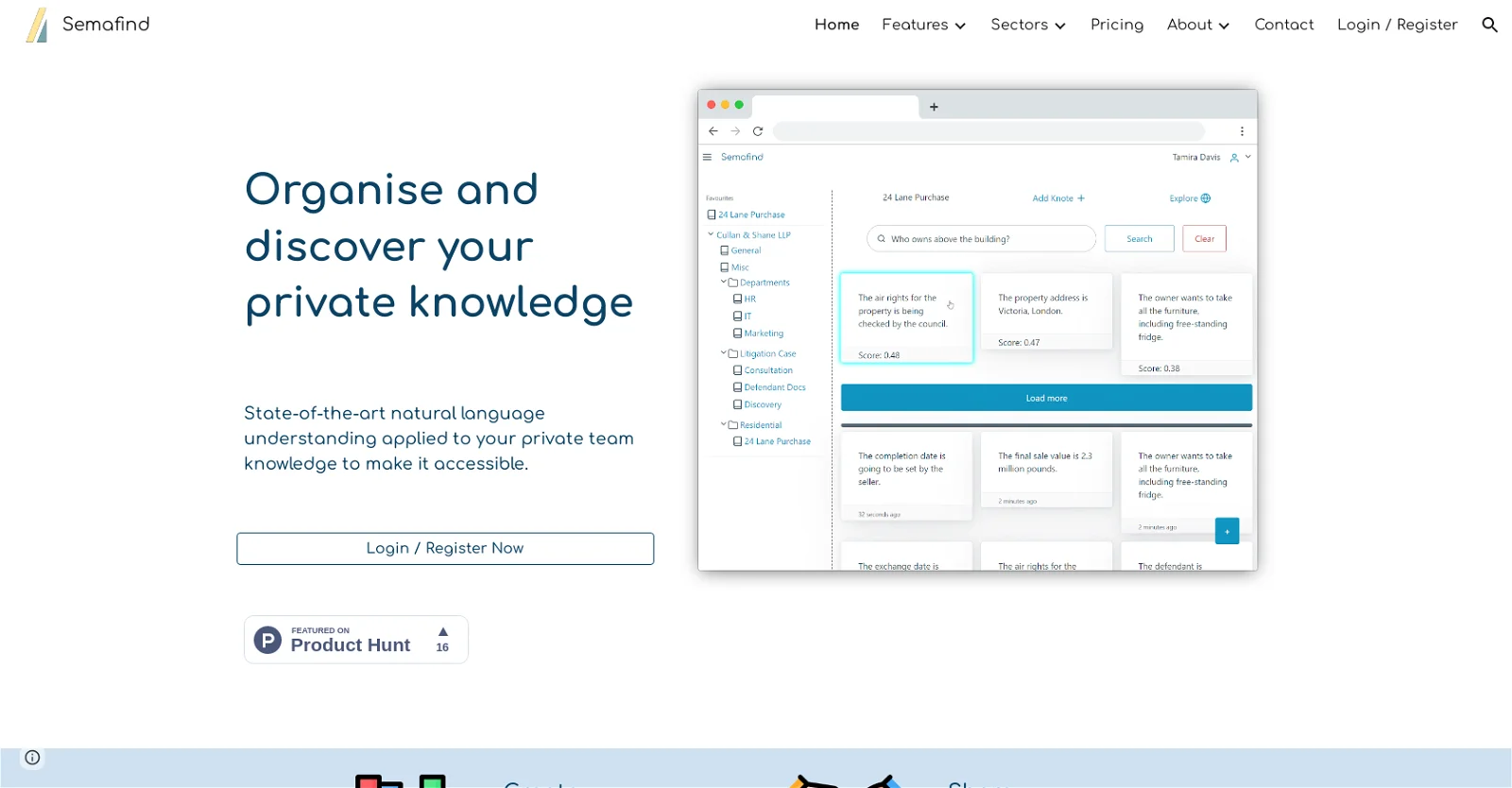Screen dimensions: 1512x788
Task: Click Explore with globe icon in the preview
Action: pyautogui.click(x=1190, y=198)
